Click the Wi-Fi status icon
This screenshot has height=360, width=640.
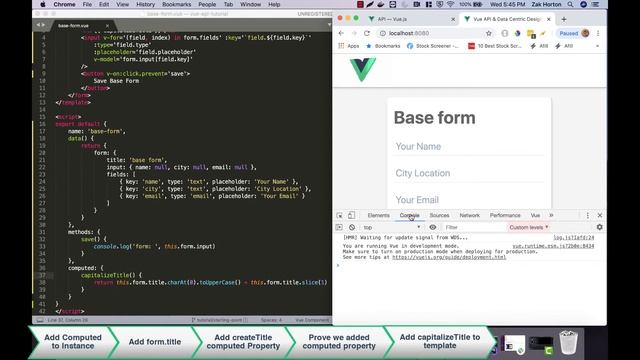coord(451,4)
